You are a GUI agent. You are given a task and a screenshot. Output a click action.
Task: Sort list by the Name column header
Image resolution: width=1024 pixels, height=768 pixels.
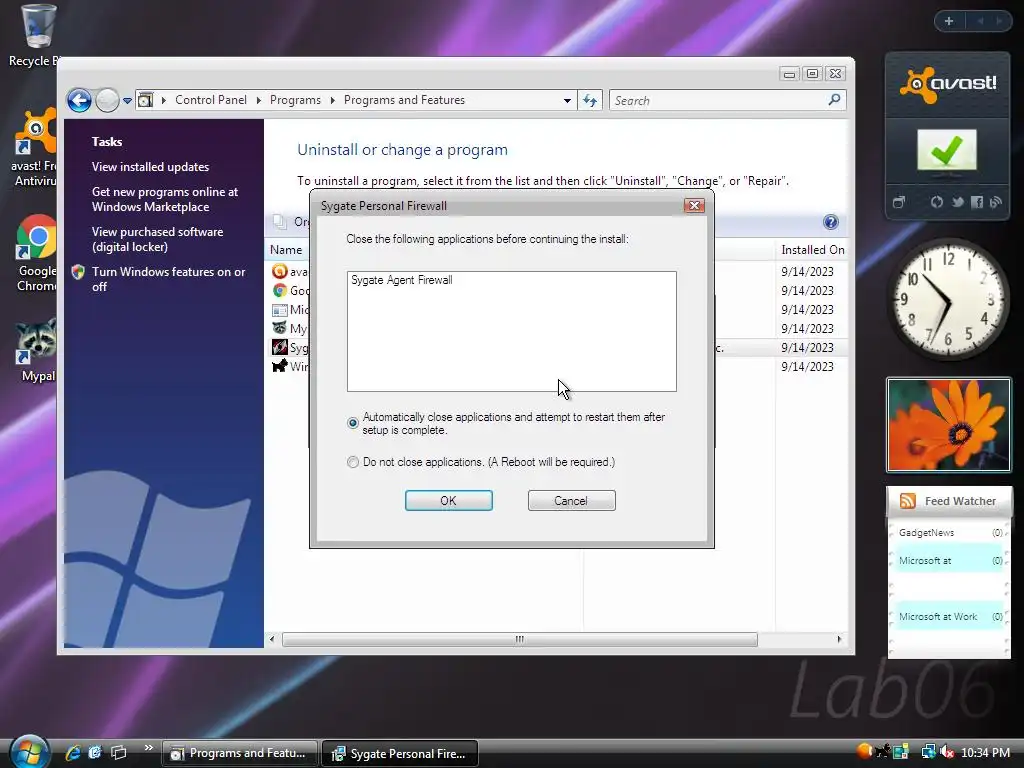coord(286,249)
